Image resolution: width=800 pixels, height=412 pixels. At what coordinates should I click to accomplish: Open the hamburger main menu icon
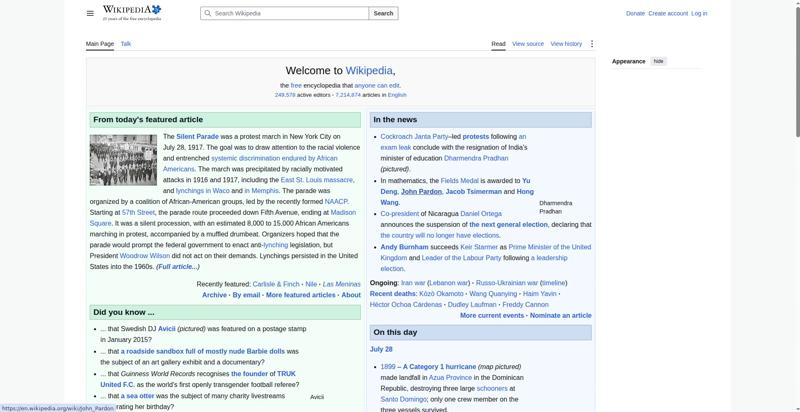tap(90, 13)
